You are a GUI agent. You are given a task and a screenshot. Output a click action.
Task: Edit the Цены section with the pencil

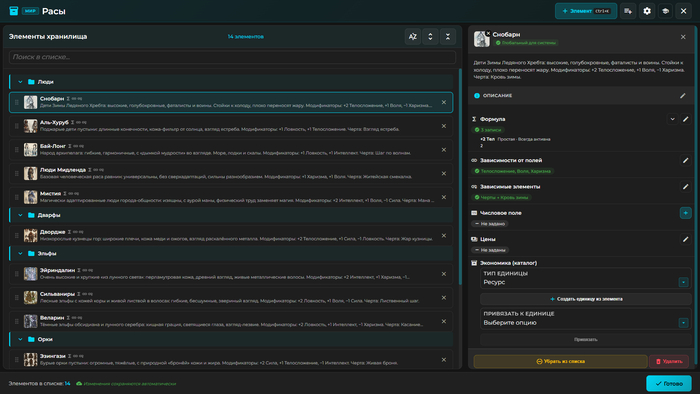686,239
